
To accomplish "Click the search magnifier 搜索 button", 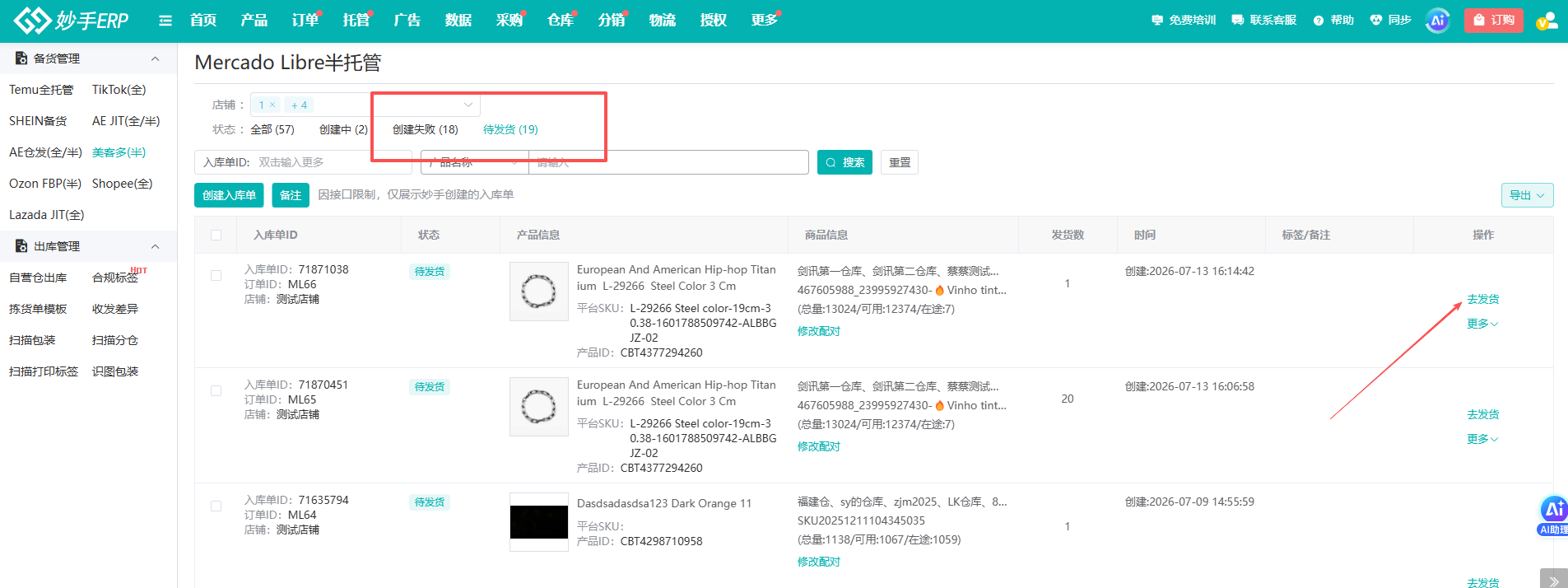I will point(844,162).
